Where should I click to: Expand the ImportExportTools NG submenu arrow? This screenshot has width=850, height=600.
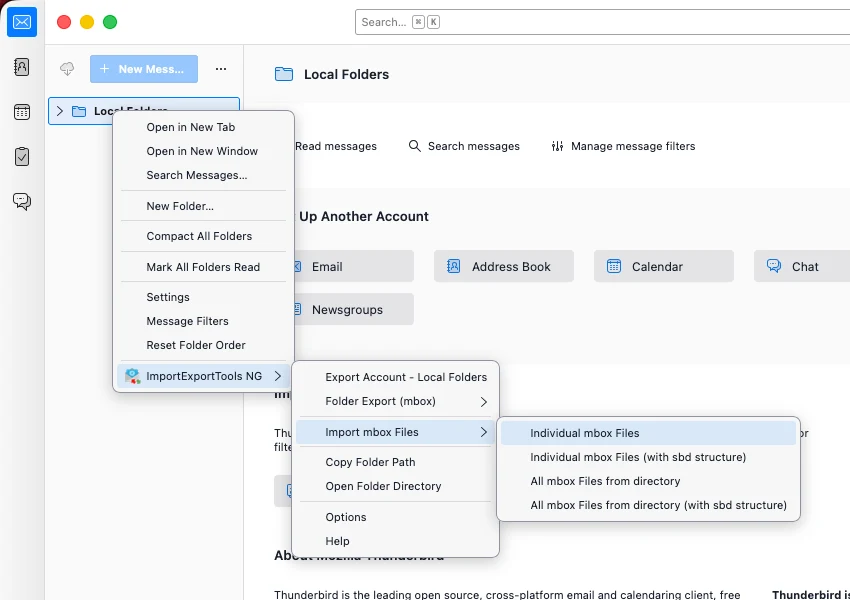click(x=278, y=376)
